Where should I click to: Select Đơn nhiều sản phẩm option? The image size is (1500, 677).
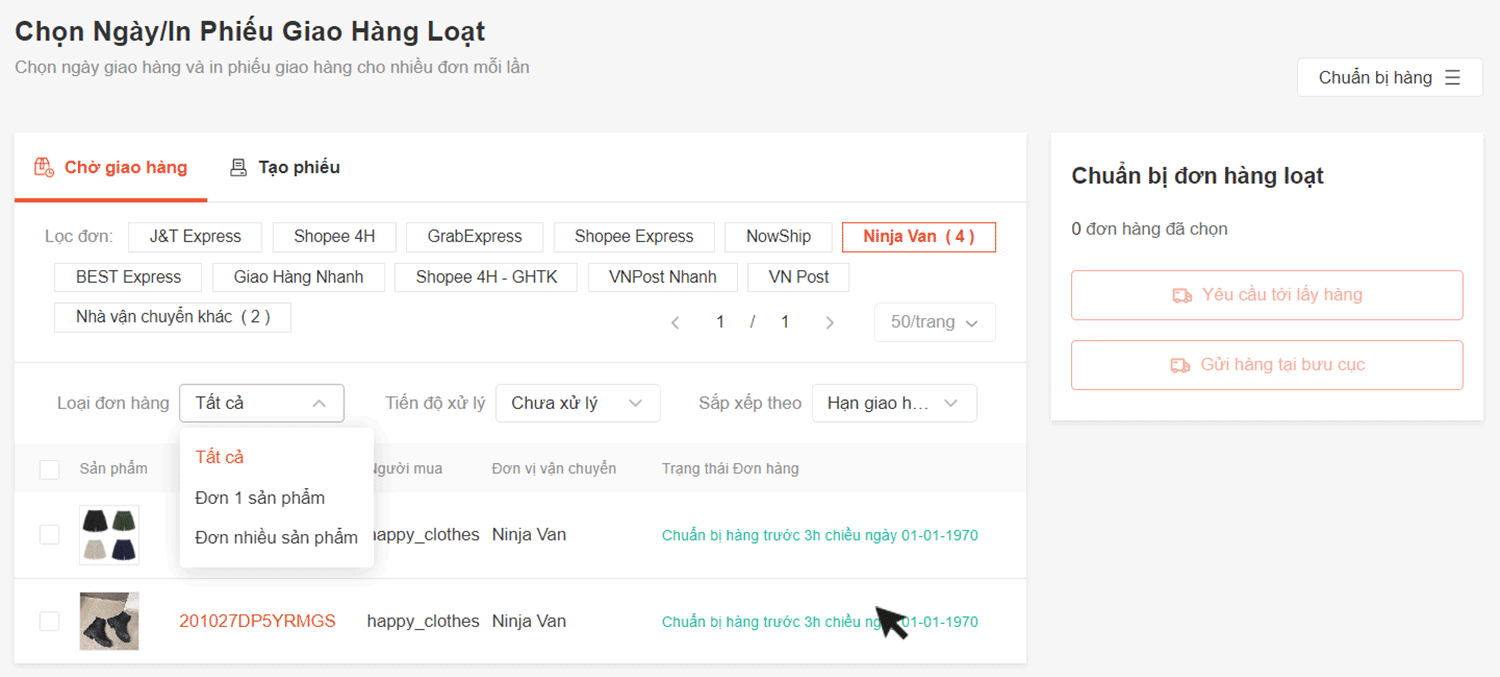276,537
